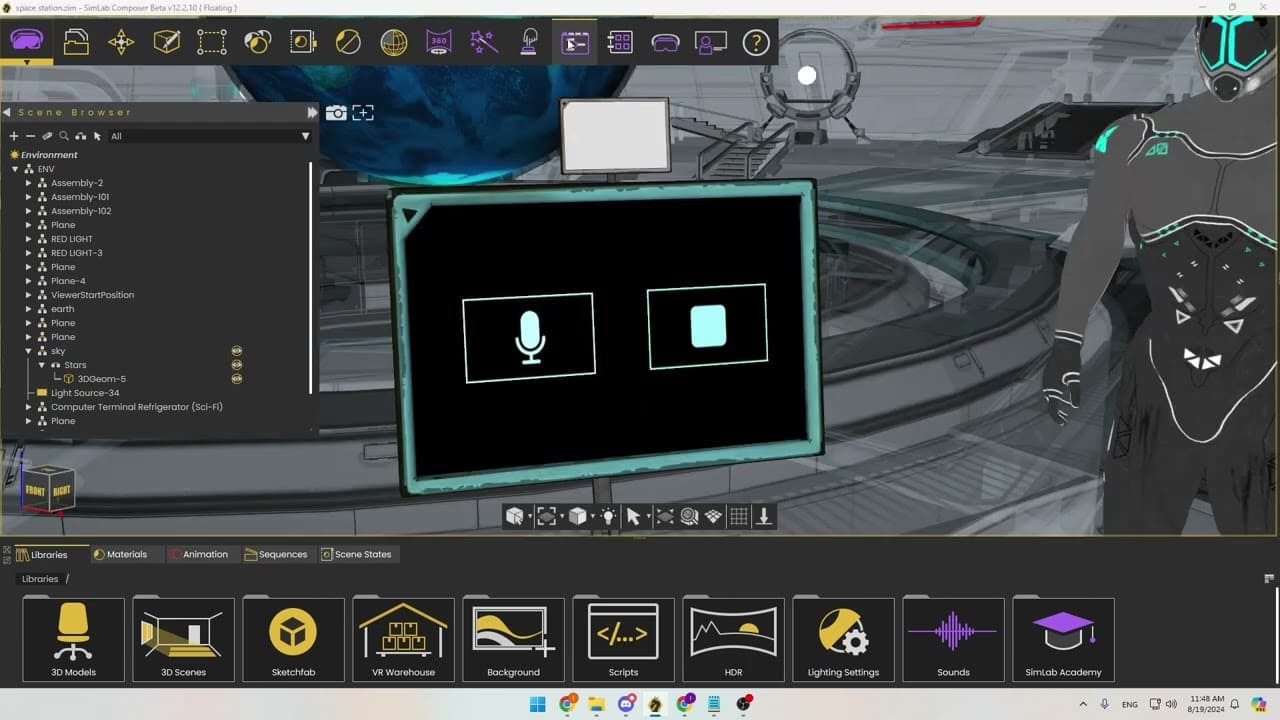
Task: Toggle the light bulb shading icon in viewport
Action: [608, 515]
